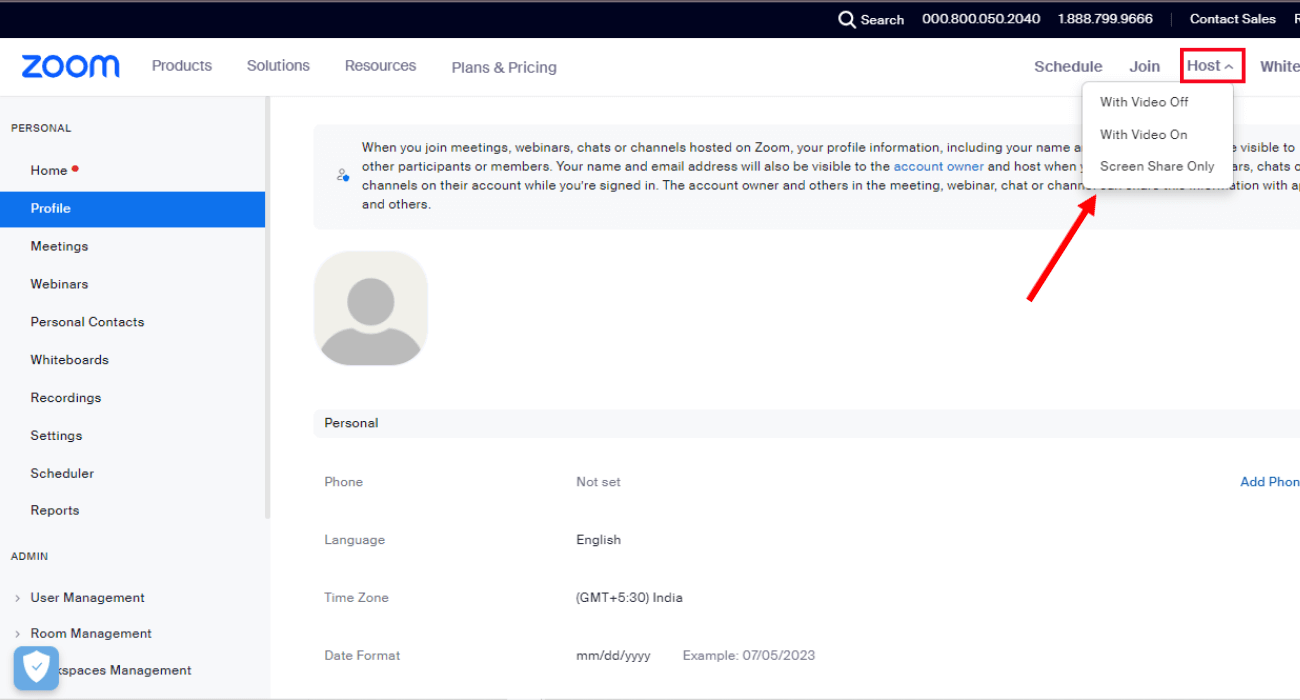Open the Solutions menu
The image size is (1300, 700).
(x=278, y=66)
